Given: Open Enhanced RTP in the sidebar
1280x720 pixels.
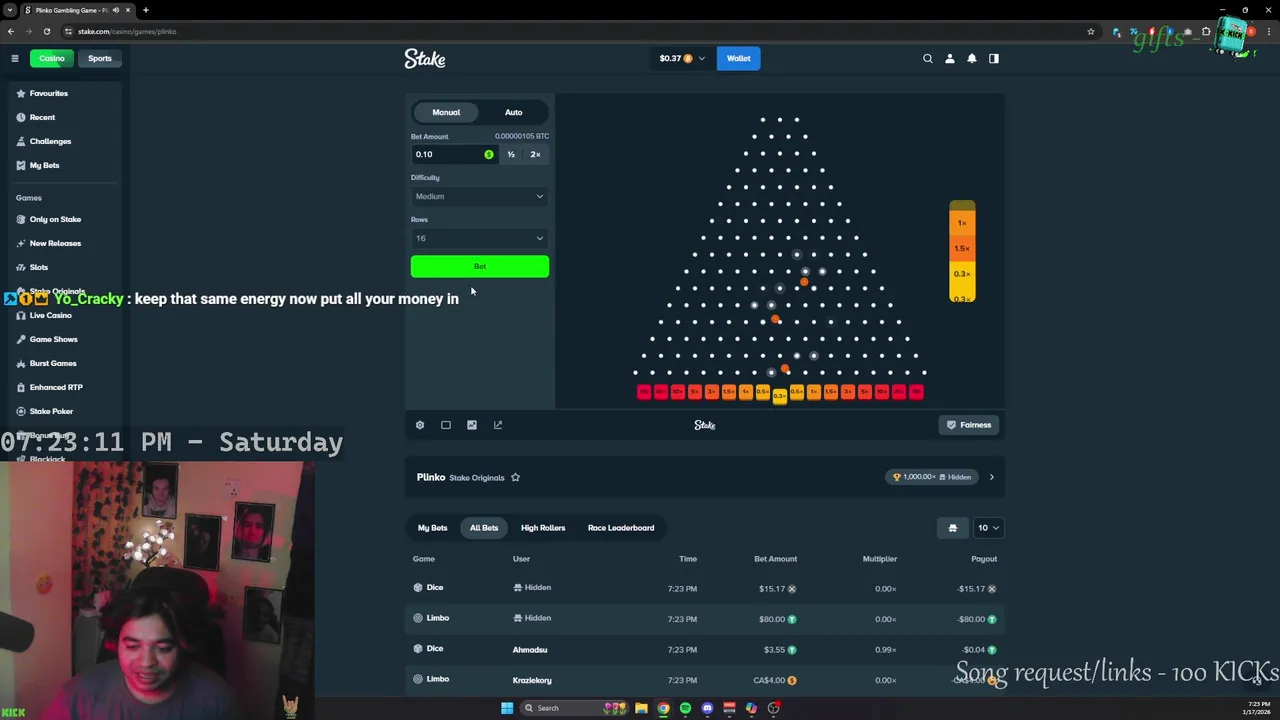Looking at the screenshot, I should (x=56, y=387).
